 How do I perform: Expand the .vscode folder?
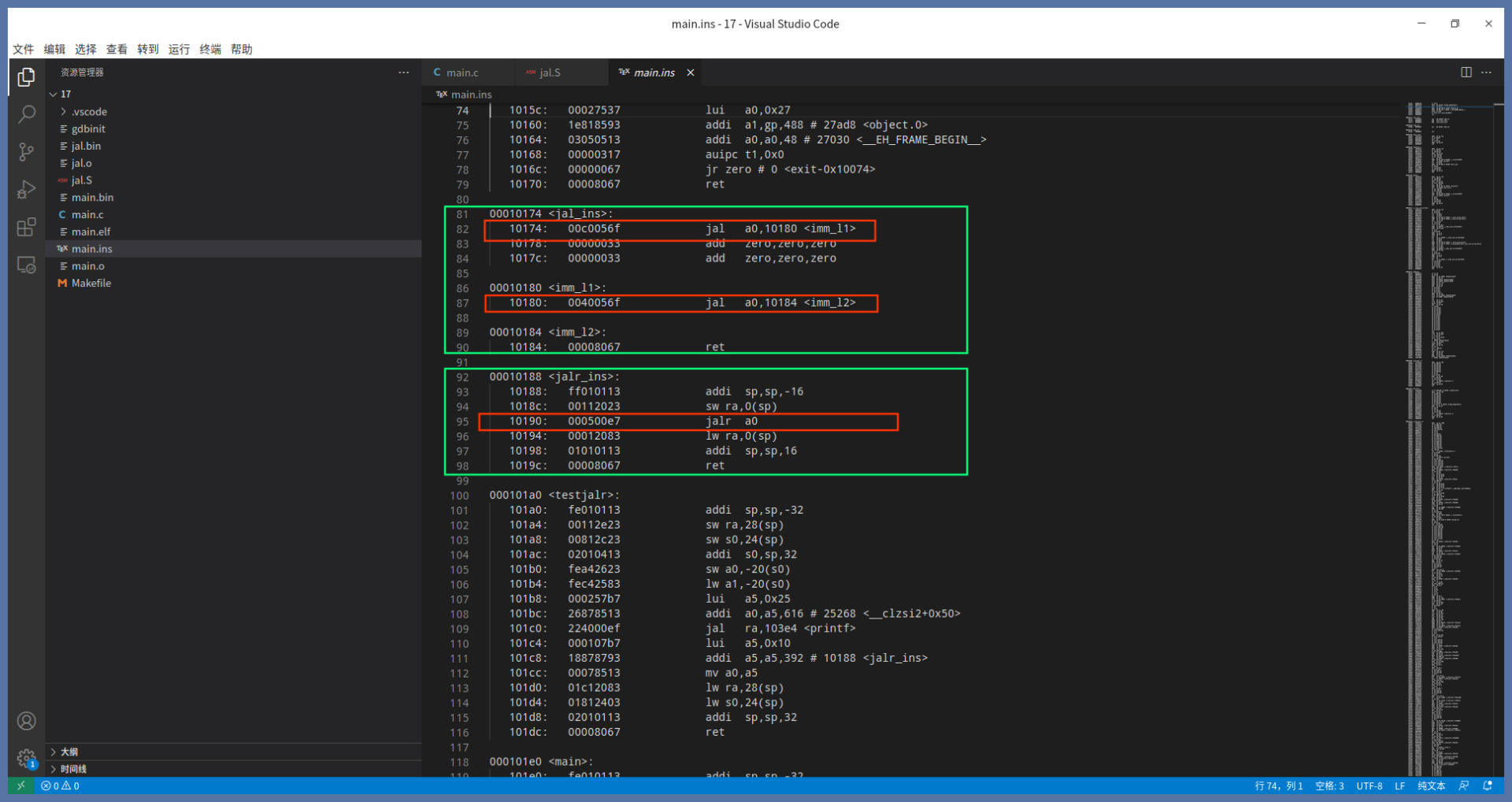point(88,112)
